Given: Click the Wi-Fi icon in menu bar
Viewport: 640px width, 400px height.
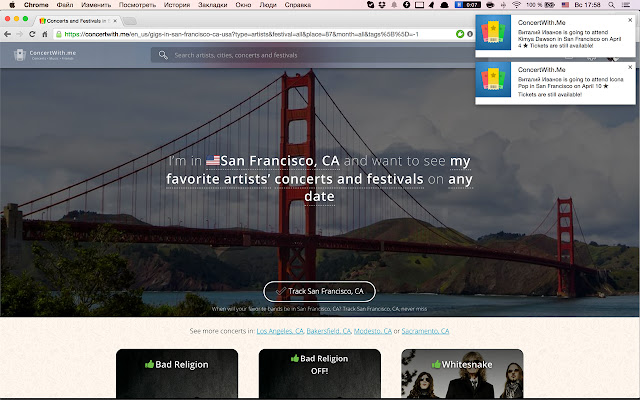Looking at the screenshot, I should click(x=516, y=5).
